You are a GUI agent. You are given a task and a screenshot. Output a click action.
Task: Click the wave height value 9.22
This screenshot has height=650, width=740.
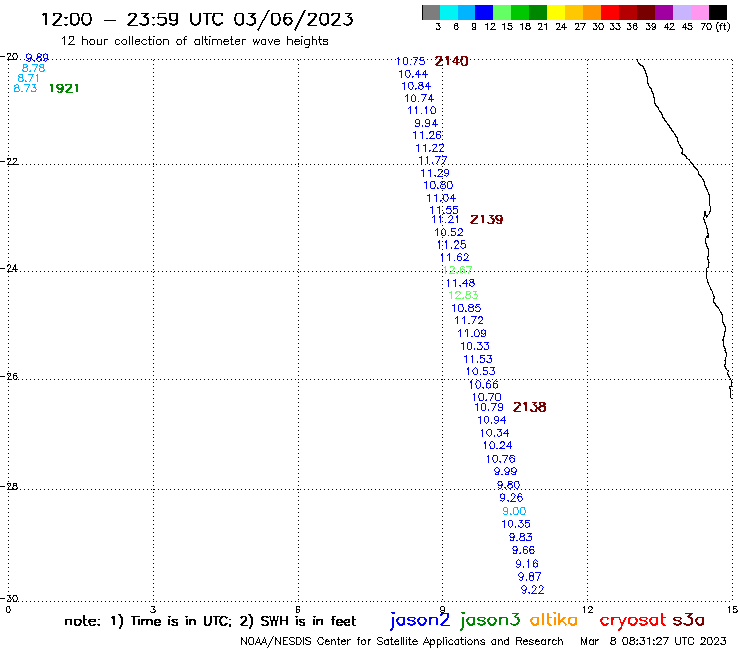532,590
